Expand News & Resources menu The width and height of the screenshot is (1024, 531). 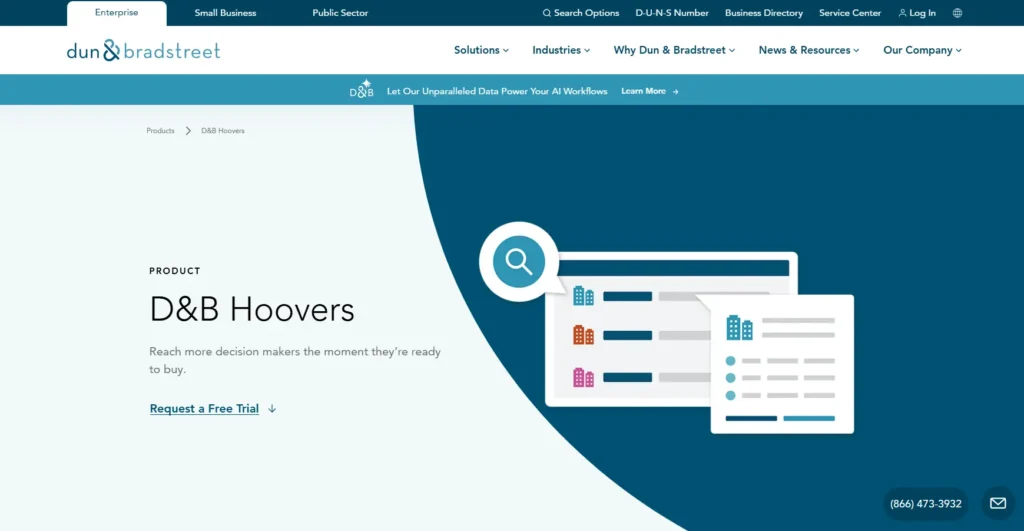point(808,50)
